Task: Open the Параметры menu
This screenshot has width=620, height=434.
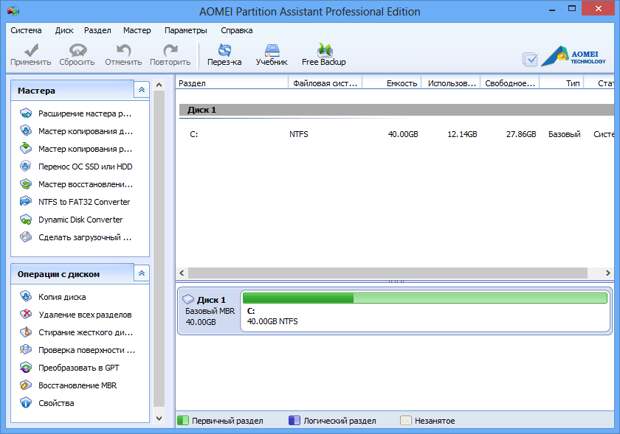Action: (186, 30)
